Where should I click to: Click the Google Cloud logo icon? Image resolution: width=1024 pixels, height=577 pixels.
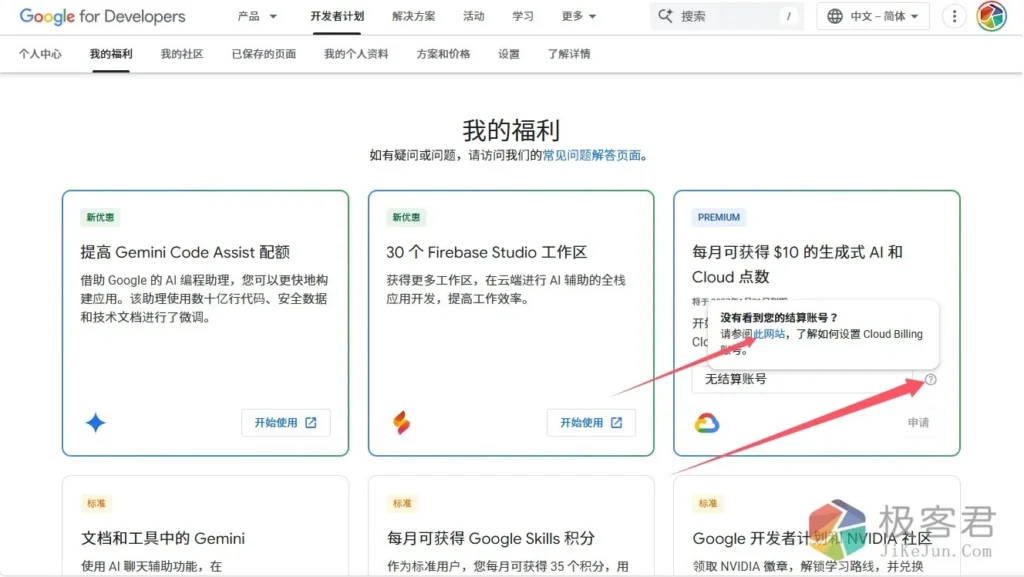[x=707, y=423]
